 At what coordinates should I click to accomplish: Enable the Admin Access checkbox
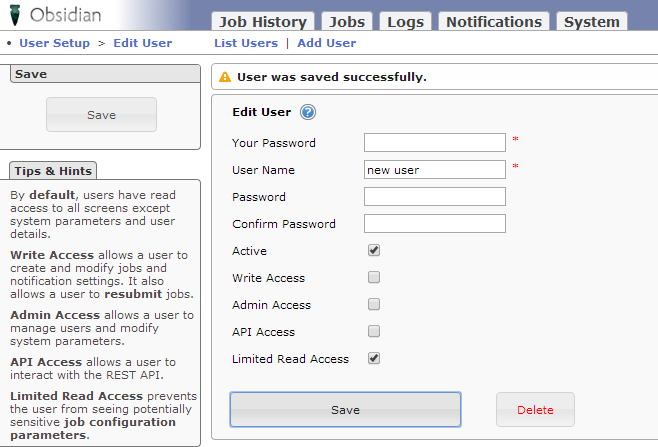tap(374, 304)
